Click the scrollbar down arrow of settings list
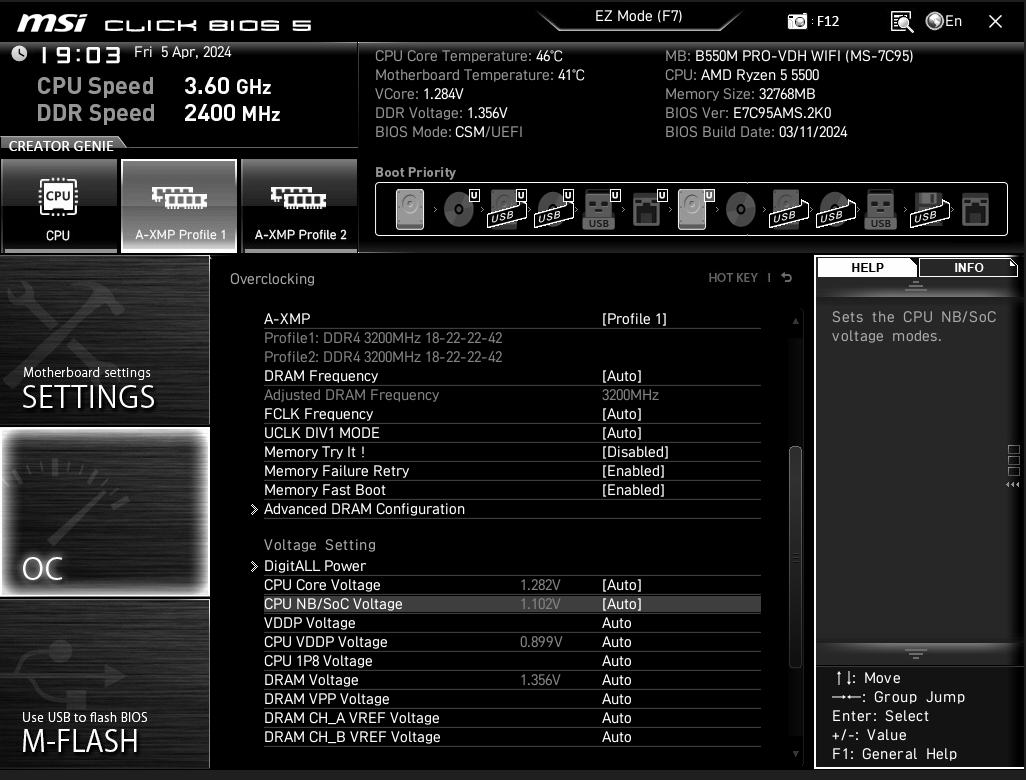The height and width of the screenshot is (780, 1026). pos(796,754)
